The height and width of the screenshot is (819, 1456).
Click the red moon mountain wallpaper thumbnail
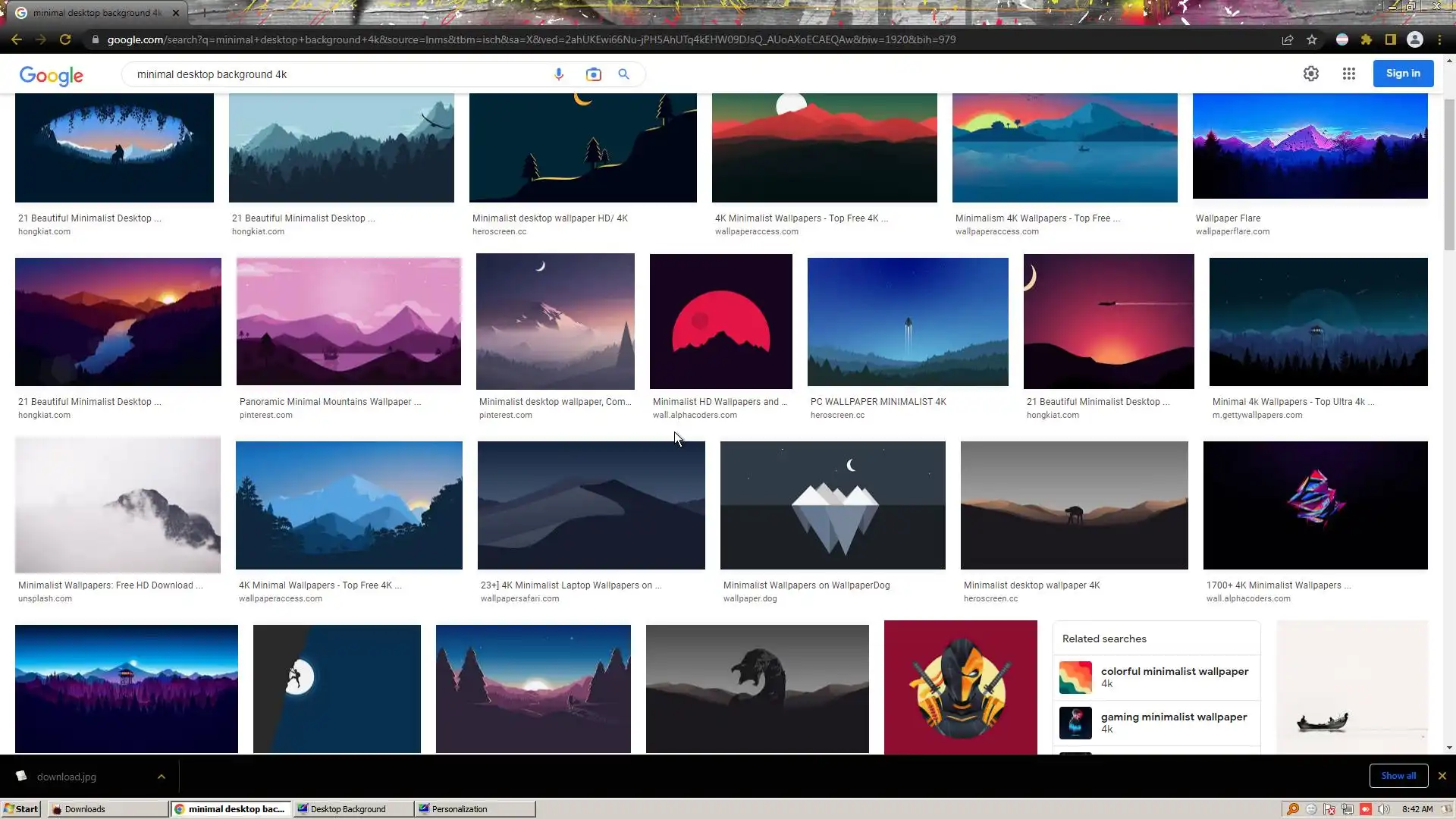coord(720,322)
